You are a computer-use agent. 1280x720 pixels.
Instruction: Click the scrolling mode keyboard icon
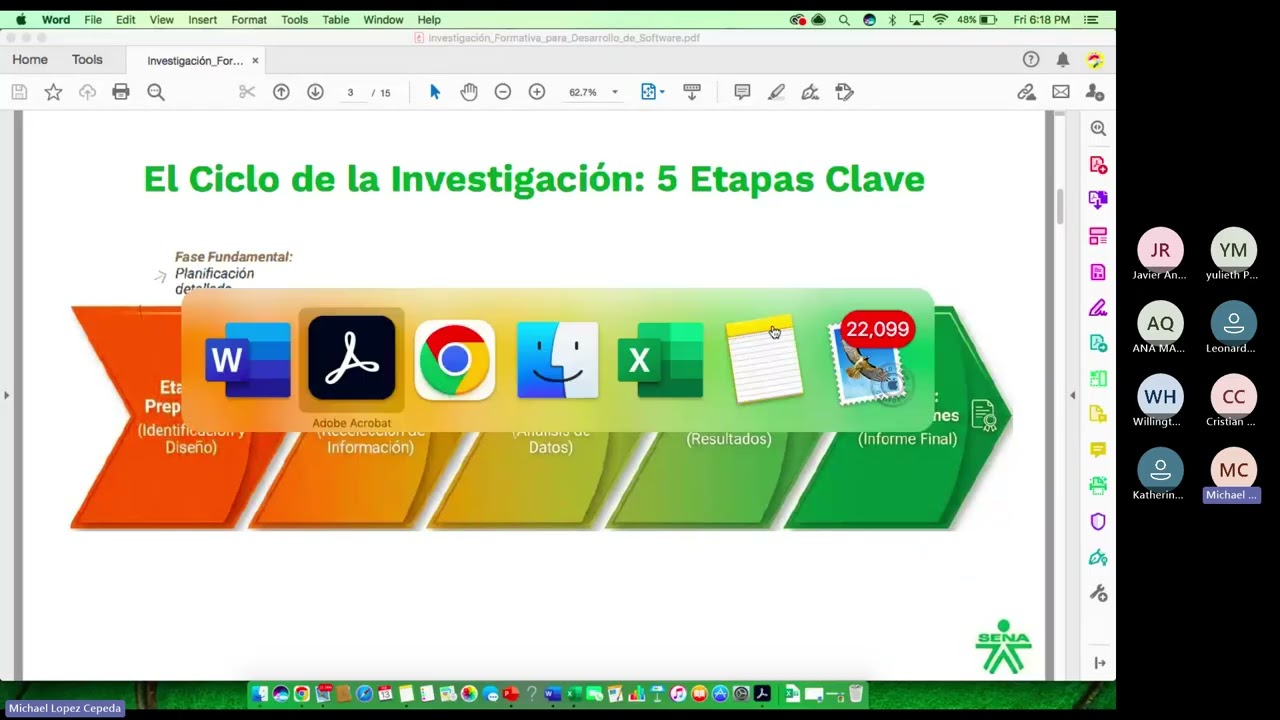click(691, 92)
